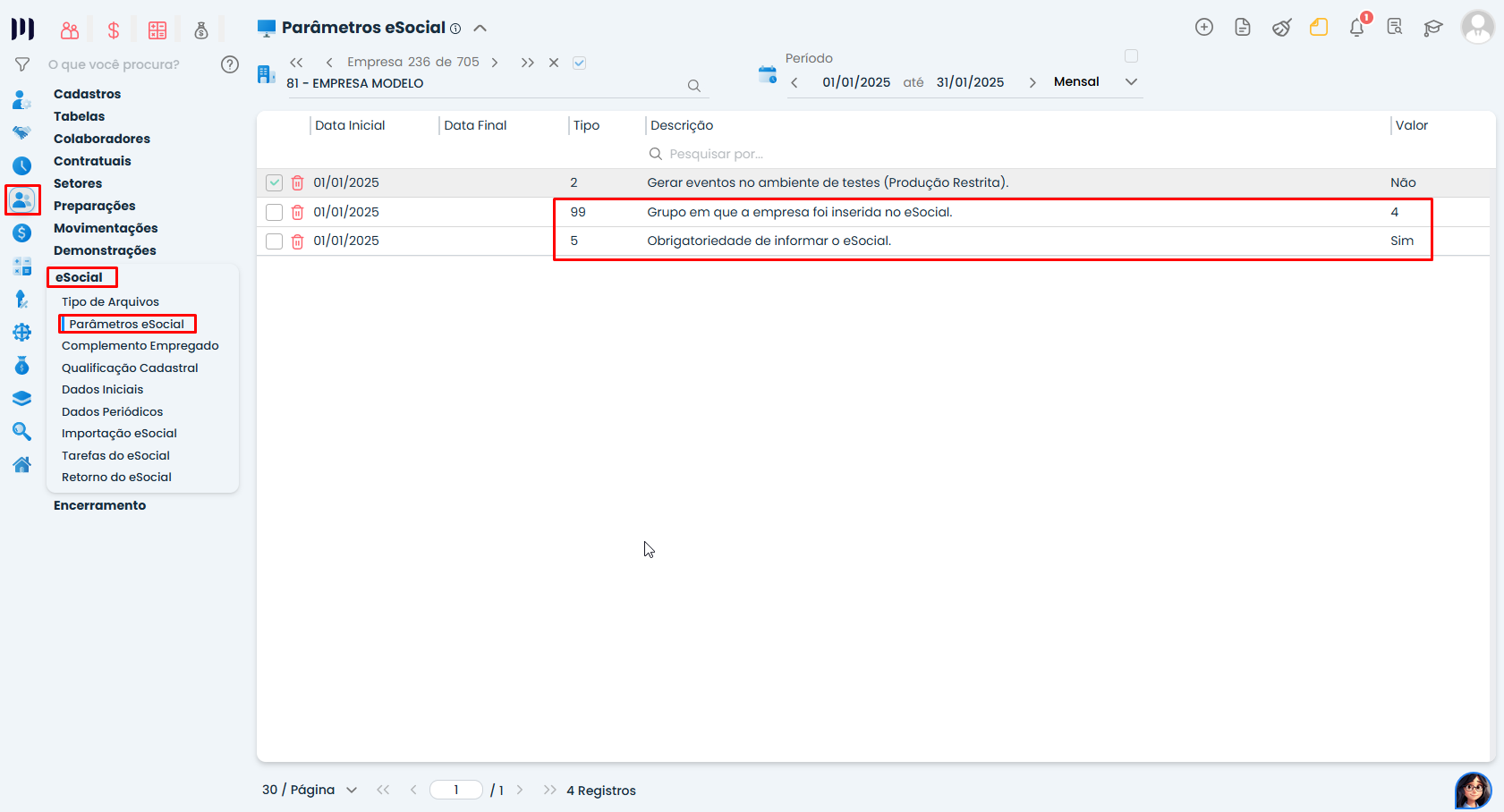Tick the checkbox for Obrigatoriedade row
Image resolution: width=1504 pixels, height=812 pixels.
pos(275,241)
